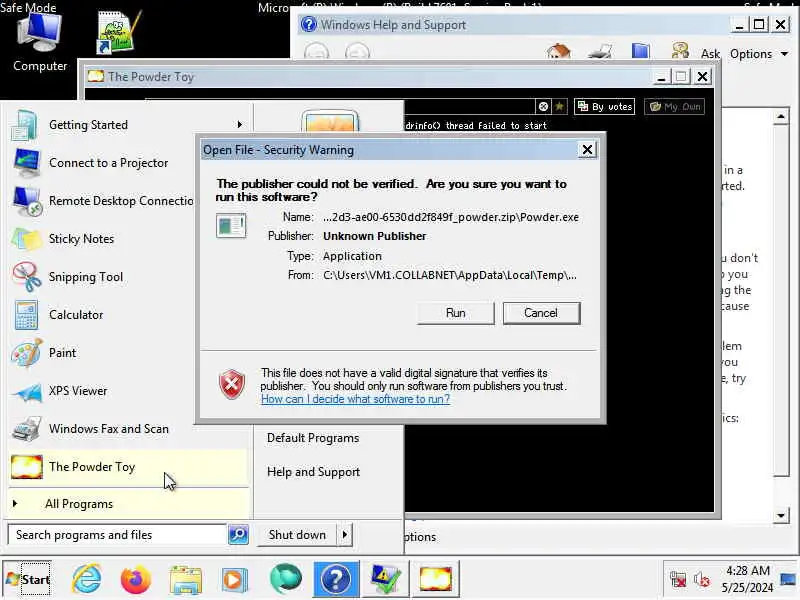Open Windows Explorer folder on taskbar
The width and height of the screenshot is (800, 600).
pos(186,580)
